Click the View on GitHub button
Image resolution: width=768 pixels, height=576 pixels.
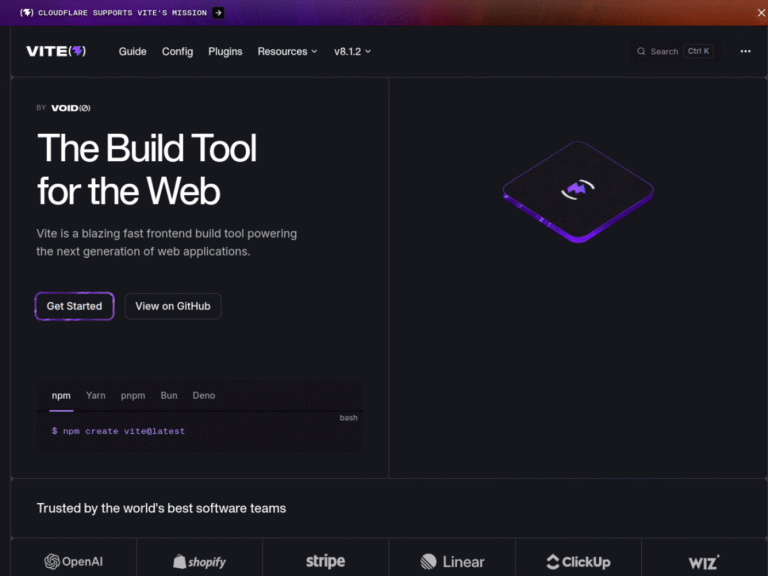(x=173, y=306)
